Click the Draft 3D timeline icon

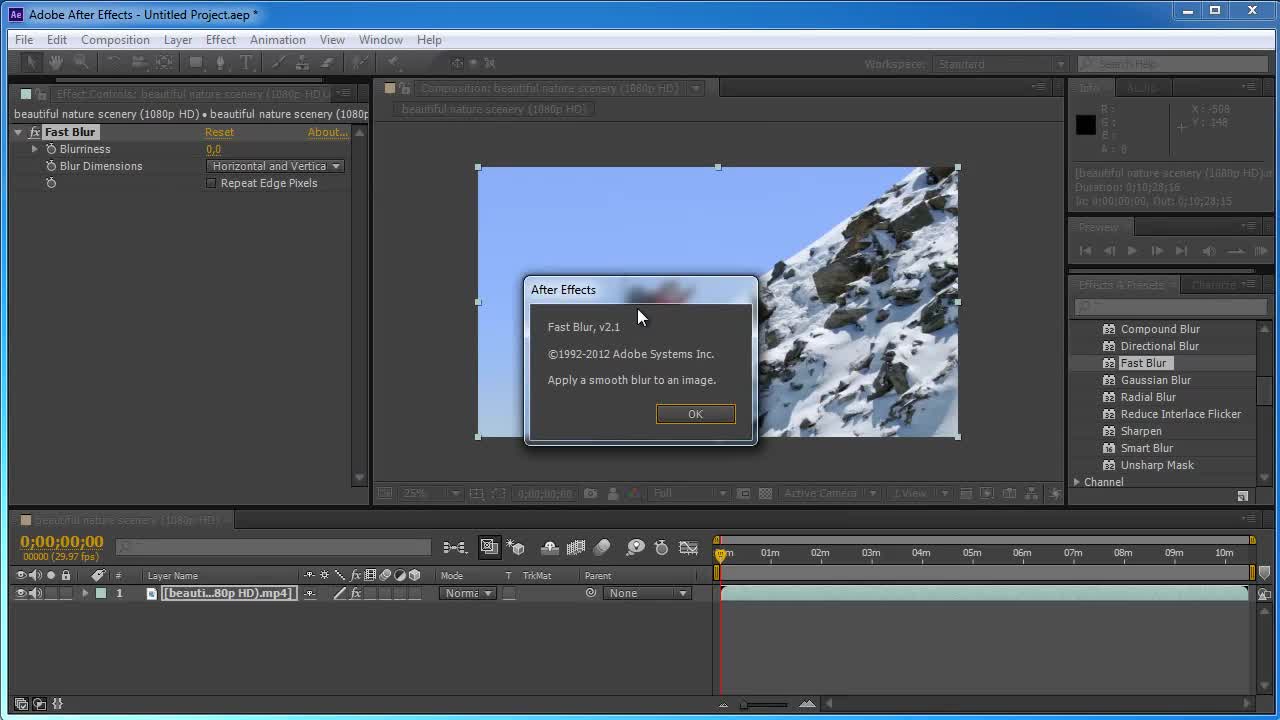coord(516,547)
